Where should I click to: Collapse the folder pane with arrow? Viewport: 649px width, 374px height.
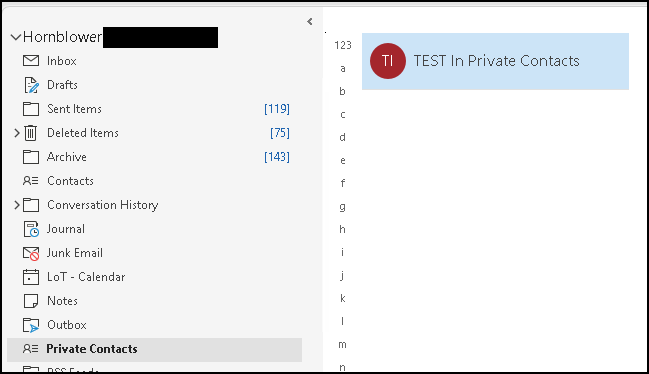click(310, 22)
